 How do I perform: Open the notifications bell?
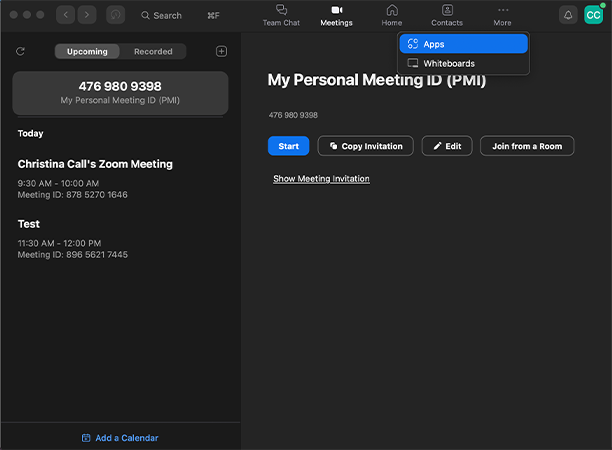coord(568,15)
